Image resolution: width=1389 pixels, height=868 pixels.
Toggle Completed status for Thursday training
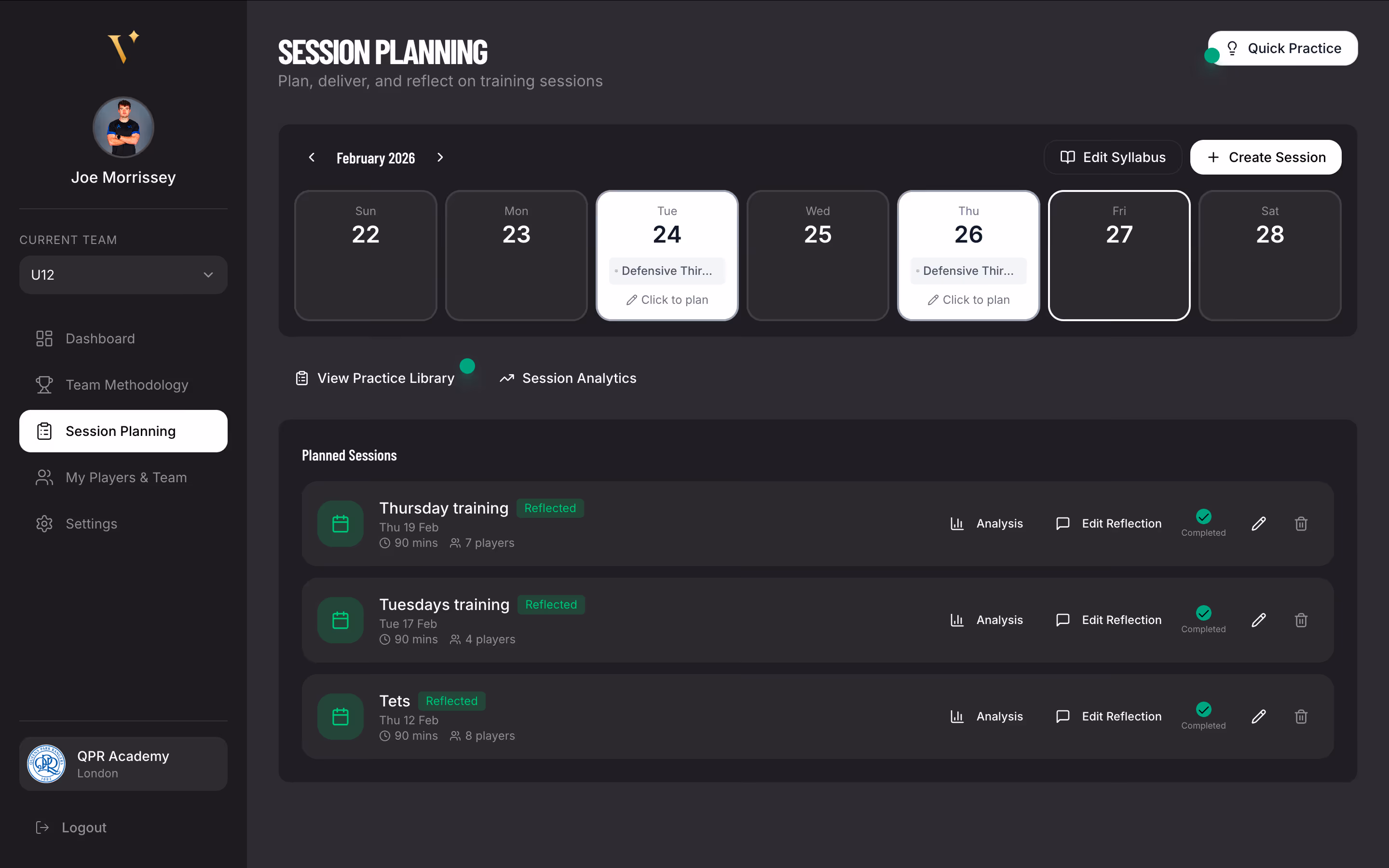point(1203,517)
